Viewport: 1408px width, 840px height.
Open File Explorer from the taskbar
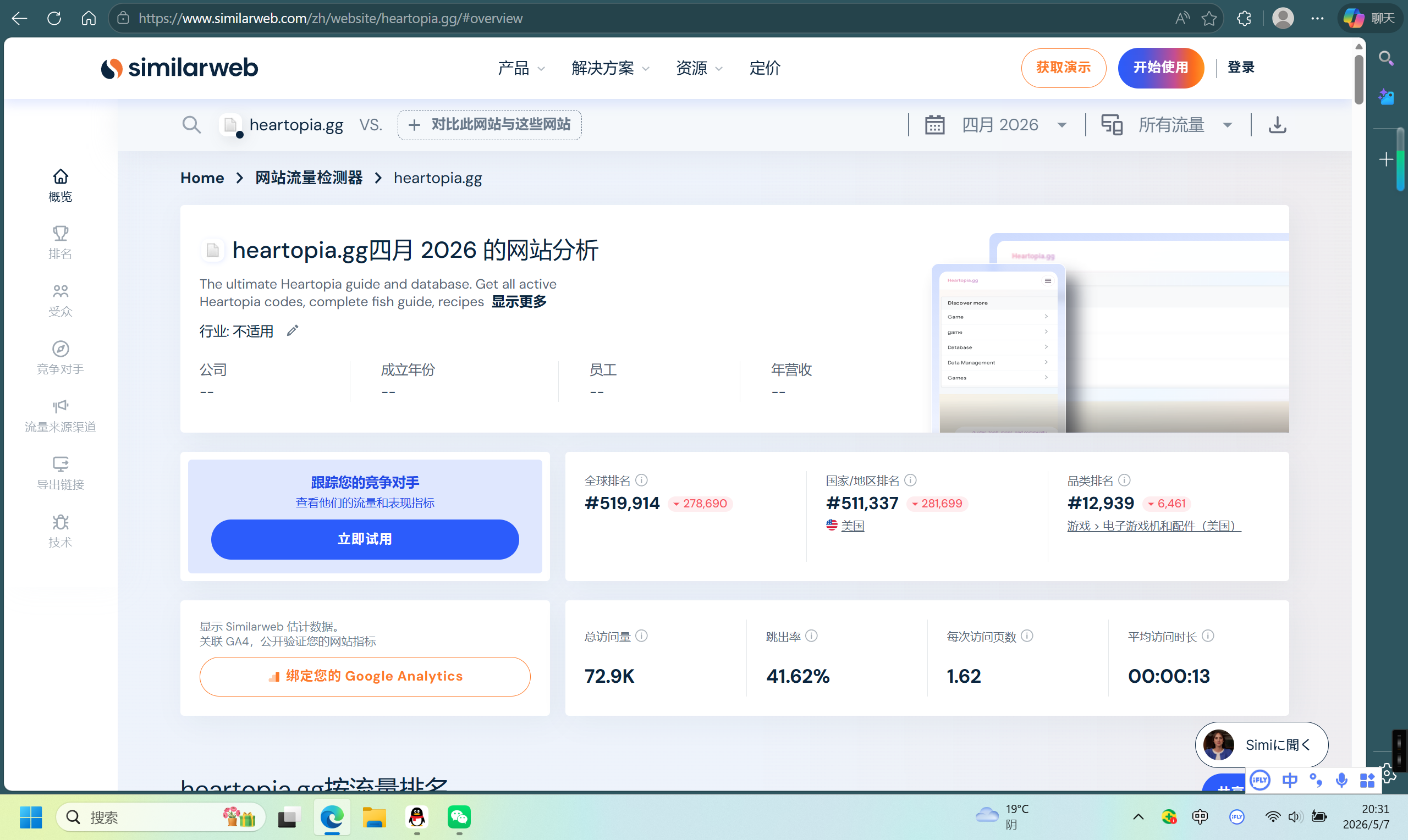pyautogui.click(x=374, y=817)
